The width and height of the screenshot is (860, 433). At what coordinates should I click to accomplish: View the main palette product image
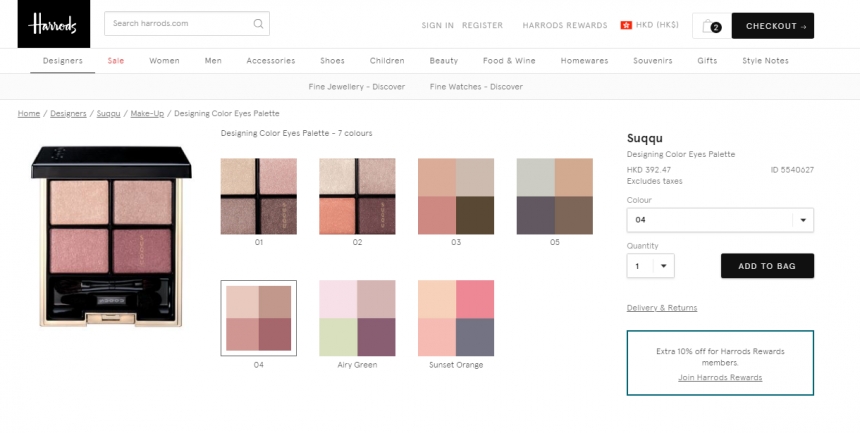pos(111,237)
